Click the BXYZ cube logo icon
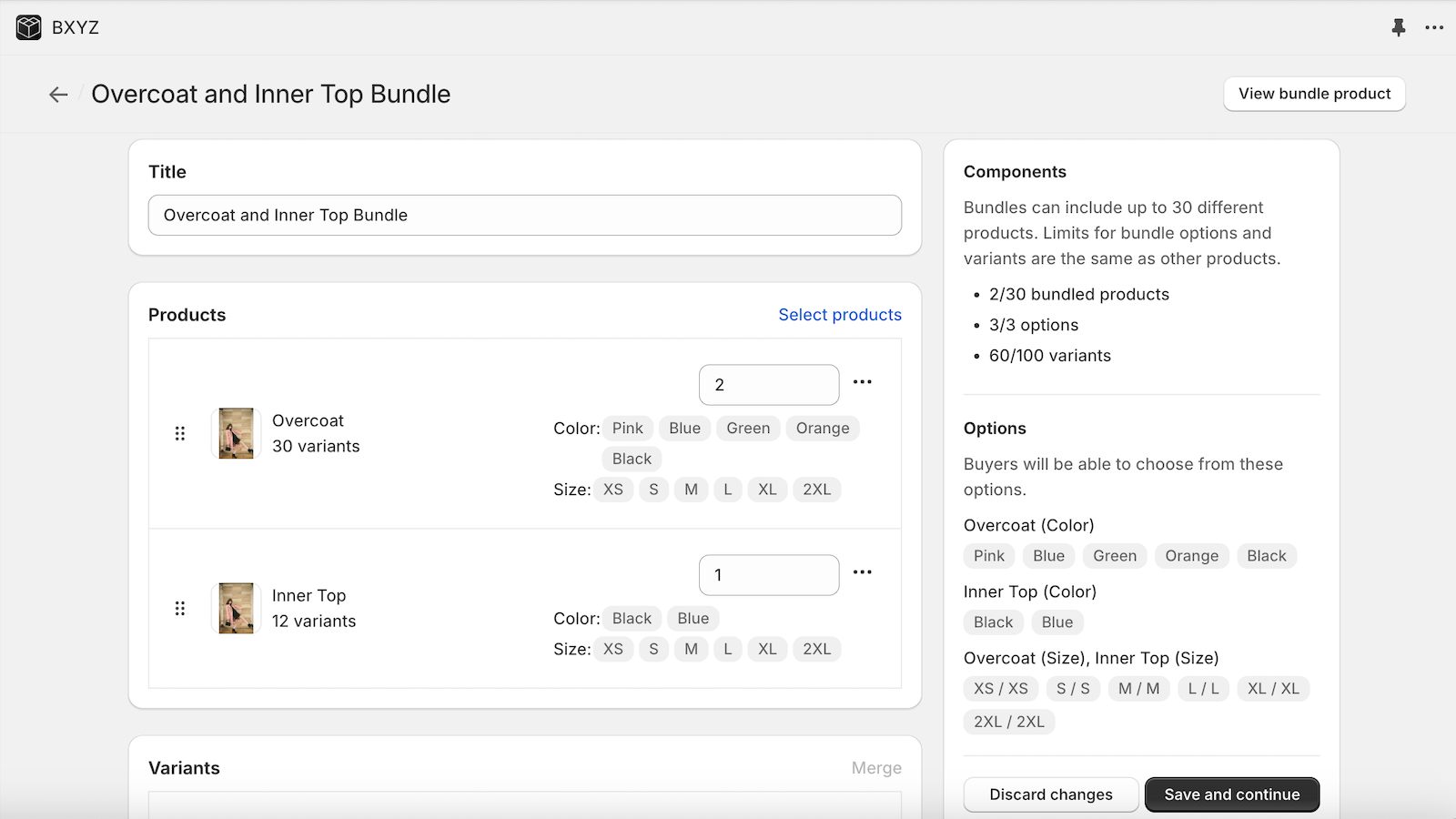This screenshot has height=819, width=1456. point(27,27)
